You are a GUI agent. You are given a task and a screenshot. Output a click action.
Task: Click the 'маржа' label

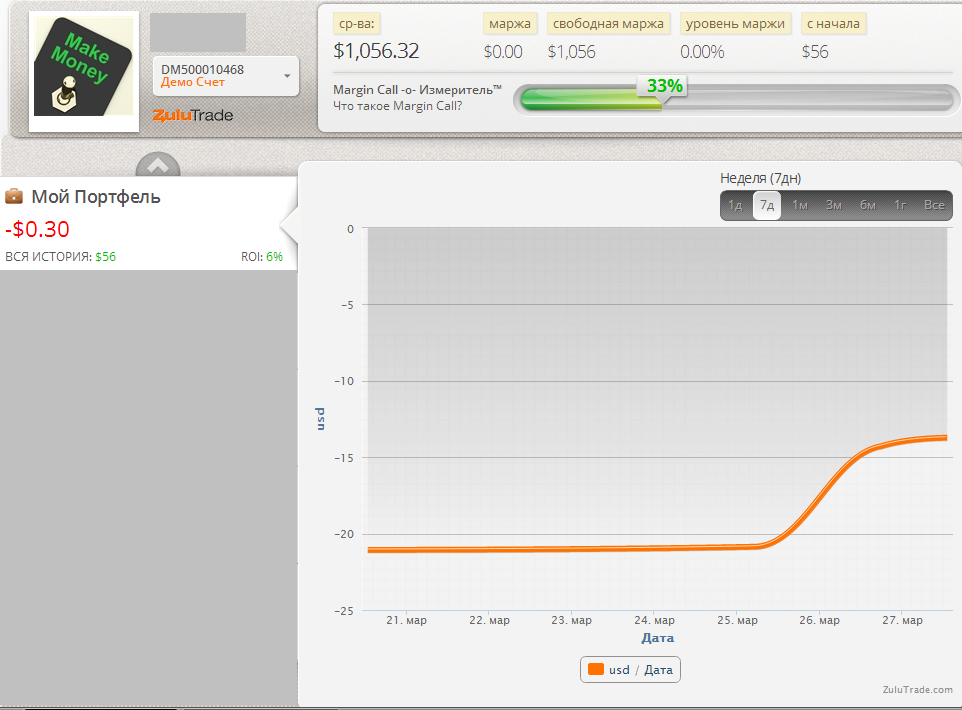point(510,24)
